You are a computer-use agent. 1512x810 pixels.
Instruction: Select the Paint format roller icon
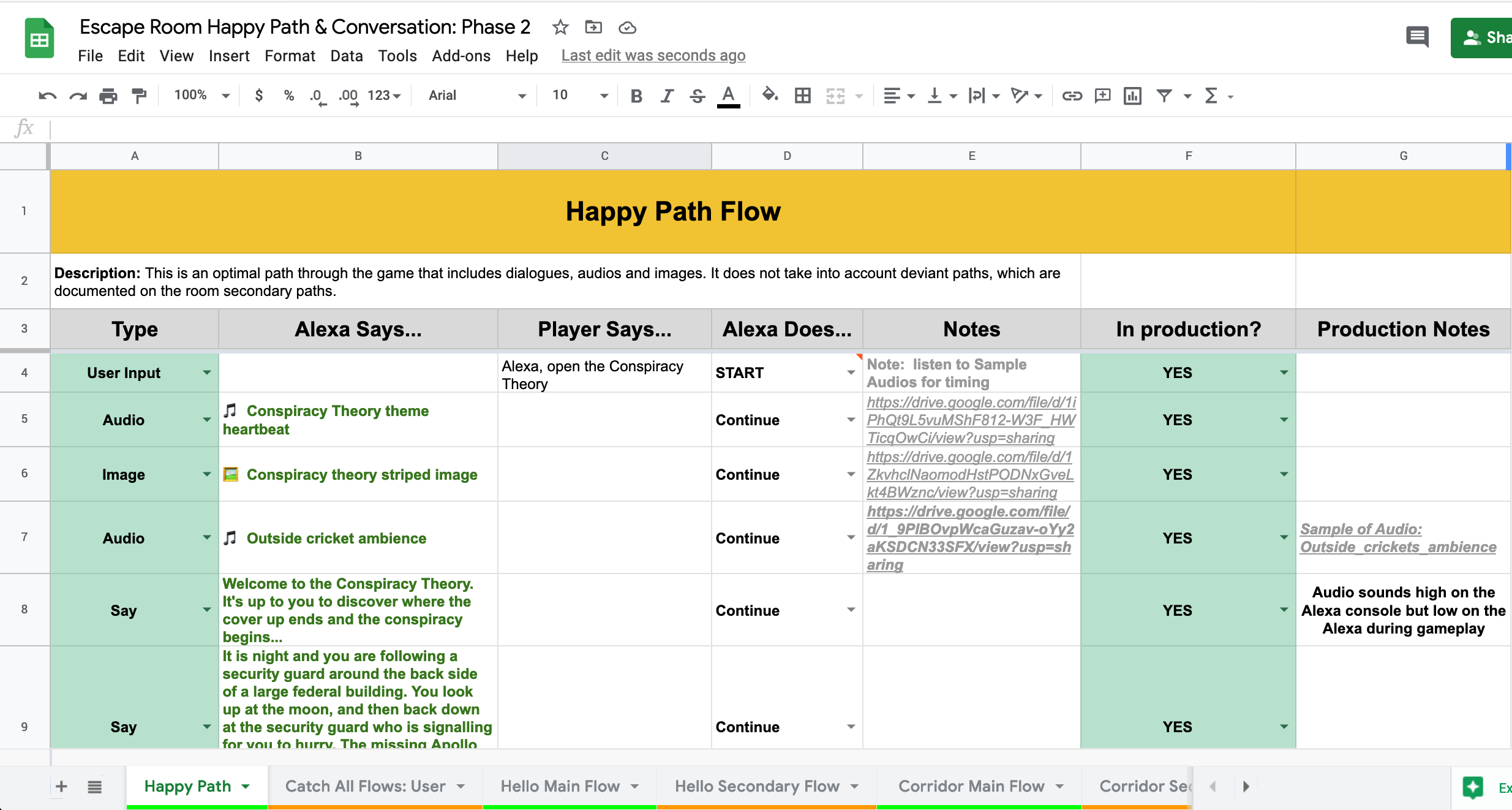pyautogui.click(x=139, y=96)
